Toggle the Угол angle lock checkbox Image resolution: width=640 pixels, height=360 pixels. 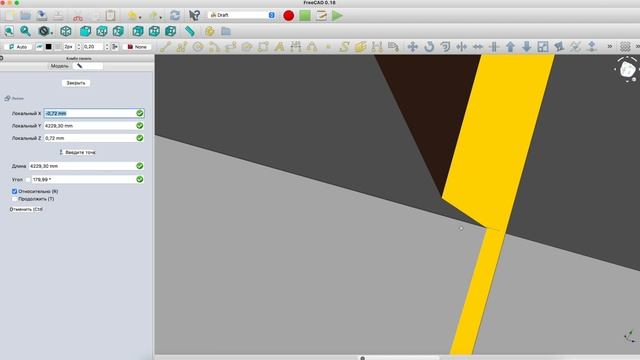(28, 180)
